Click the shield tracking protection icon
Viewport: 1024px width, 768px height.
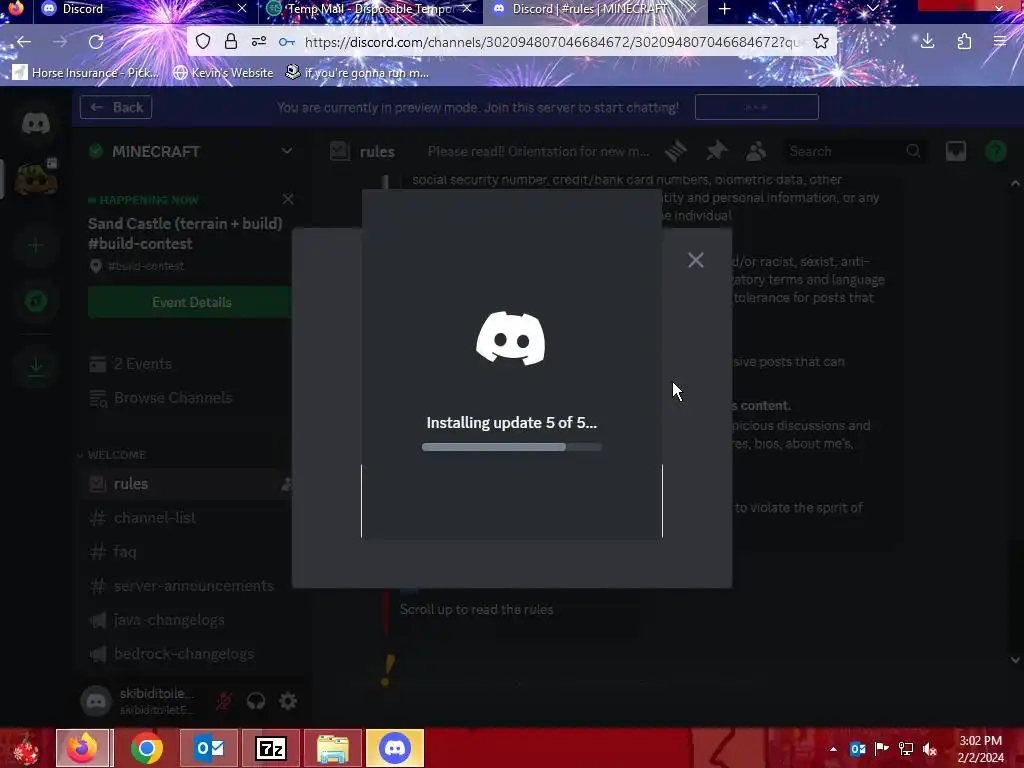point(203,42)
